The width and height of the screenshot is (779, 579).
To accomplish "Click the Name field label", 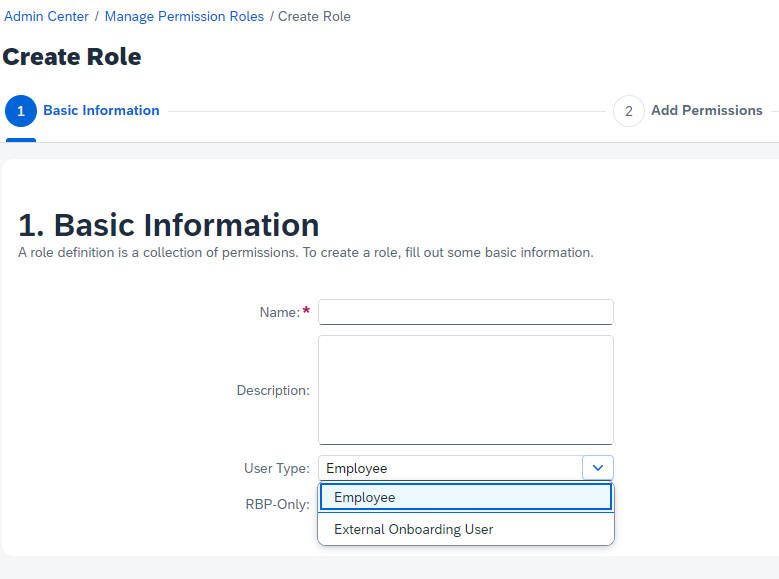I will click(280, 312).
